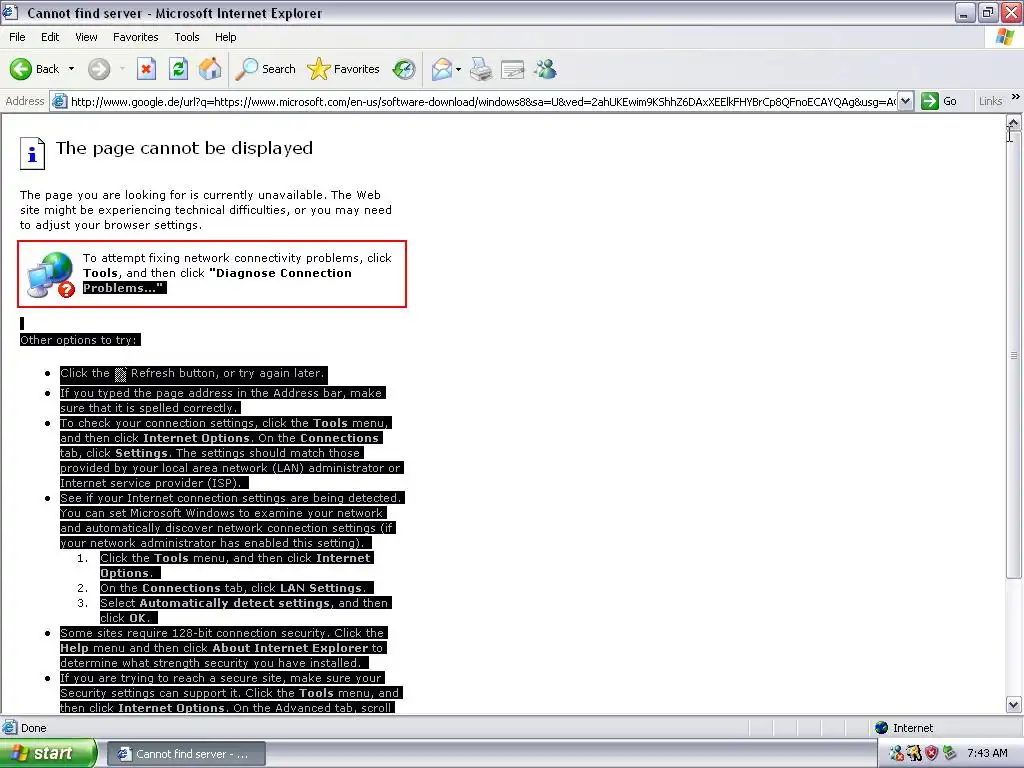
Task: Open the Tools menu
Action: 187,37
